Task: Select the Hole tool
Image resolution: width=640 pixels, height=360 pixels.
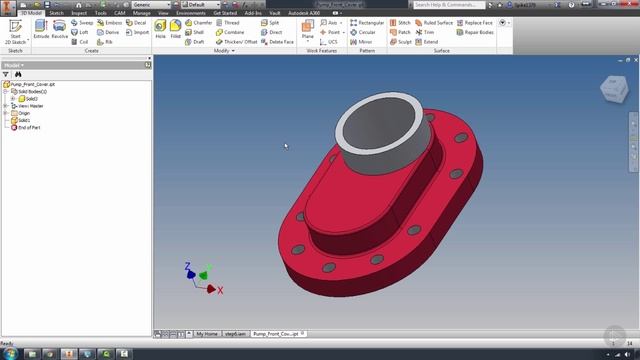Action: point(160,29)
